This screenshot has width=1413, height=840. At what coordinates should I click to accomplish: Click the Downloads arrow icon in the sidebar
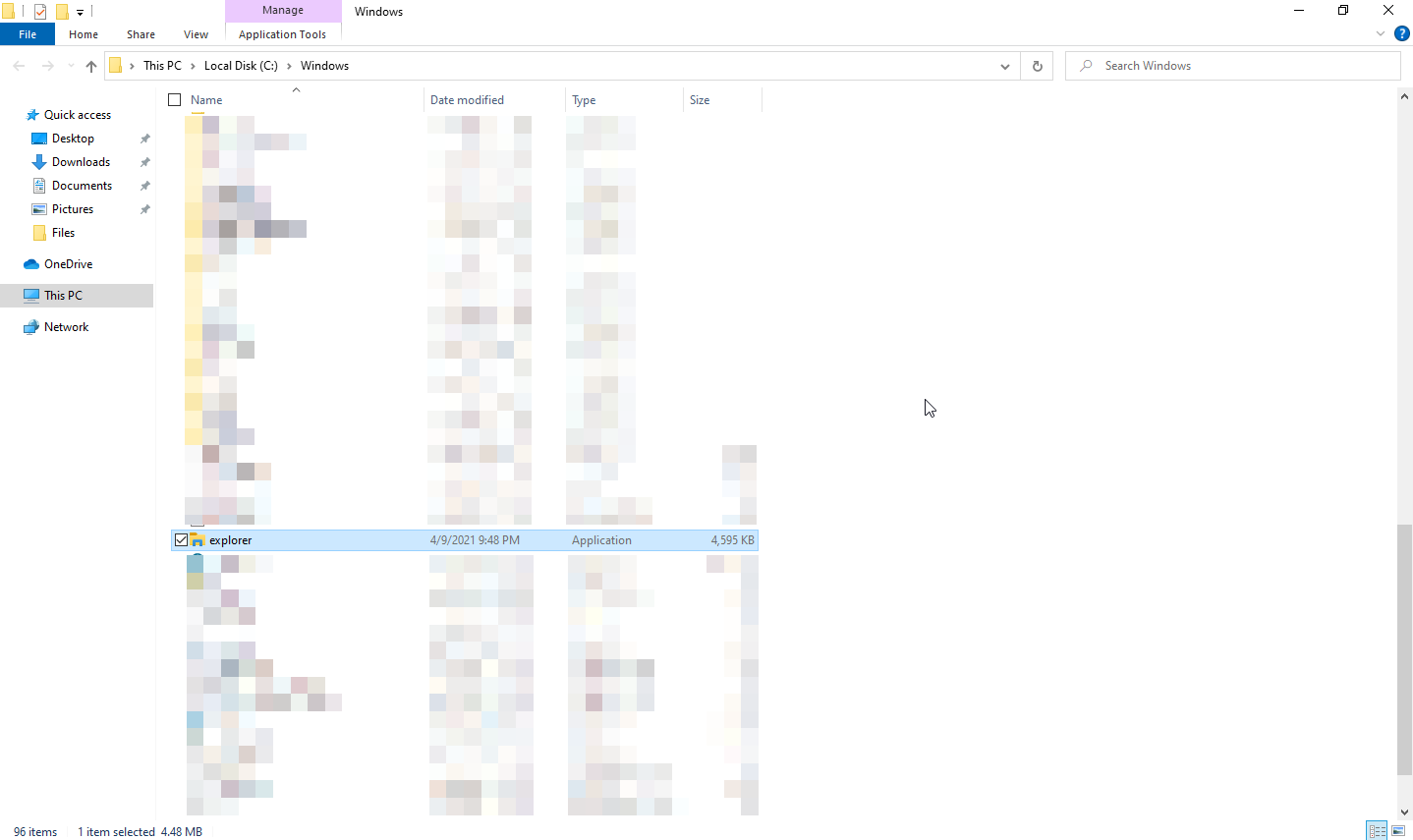(x=39, y=162)
